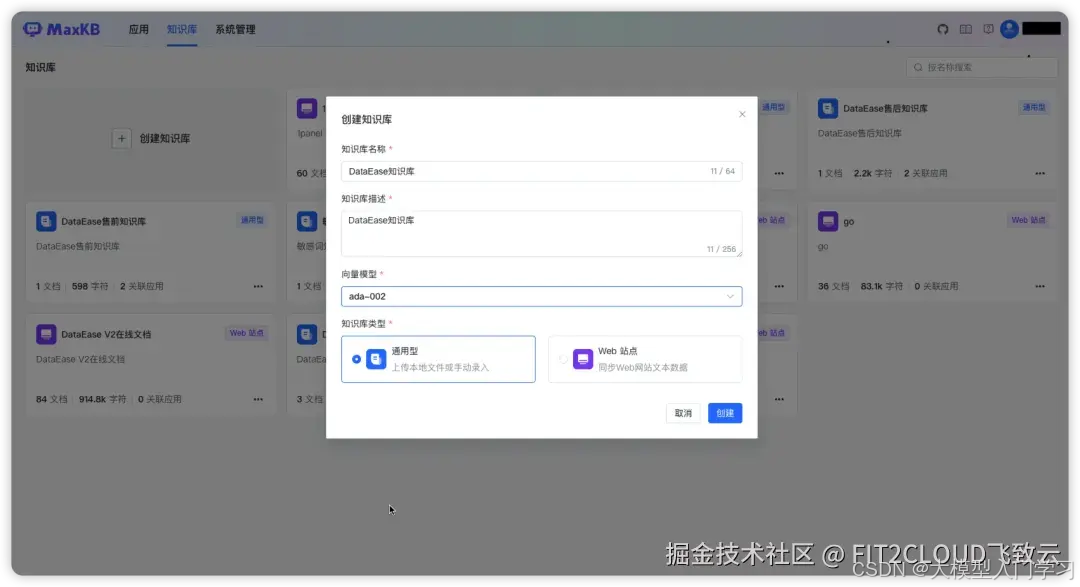
Task: Expand the 向量模型 dropdown arrow
Action: click(x=729, y=296)
